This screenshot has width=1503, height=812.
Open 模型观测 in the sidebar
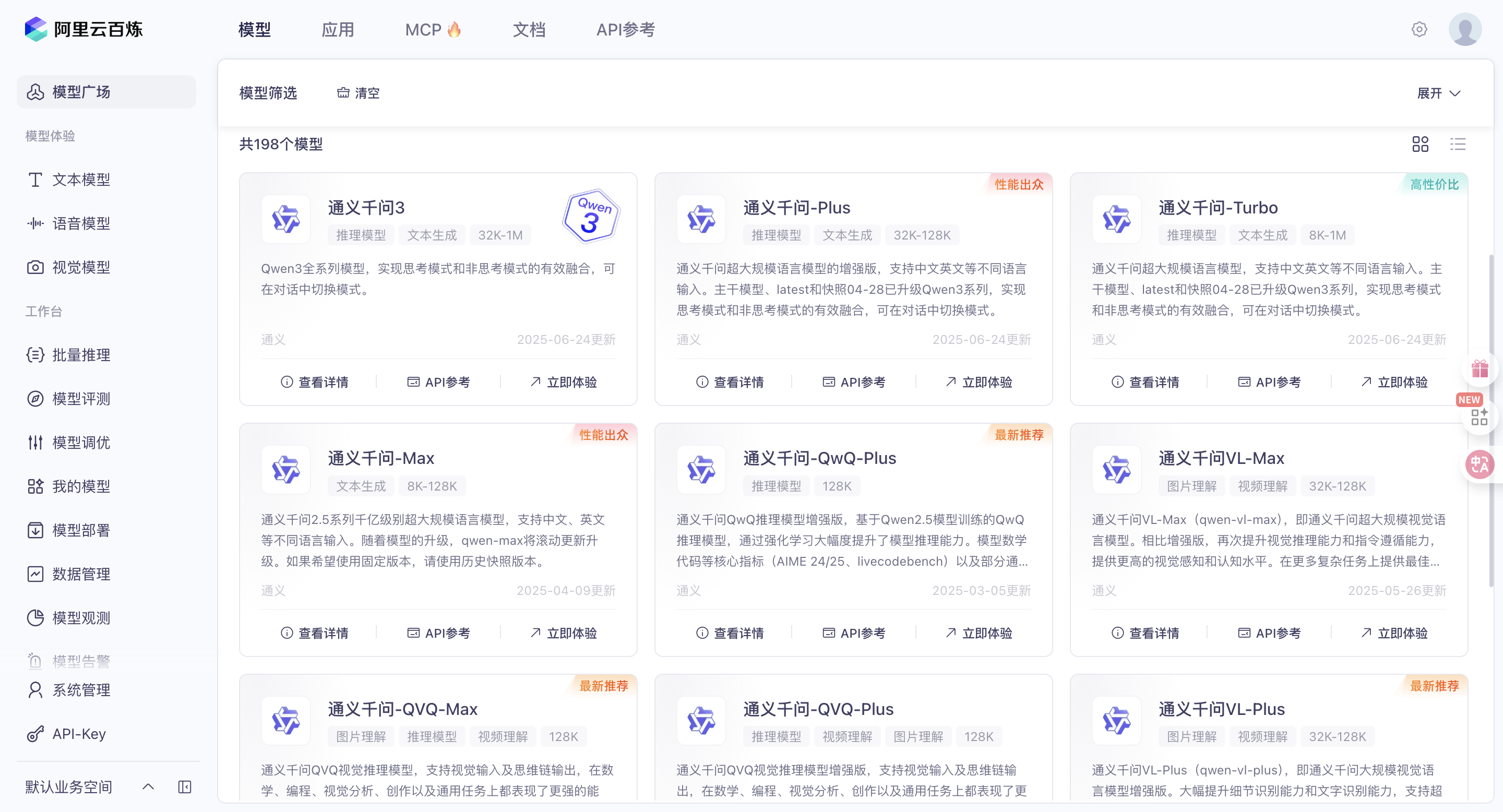tap(106, 618)
